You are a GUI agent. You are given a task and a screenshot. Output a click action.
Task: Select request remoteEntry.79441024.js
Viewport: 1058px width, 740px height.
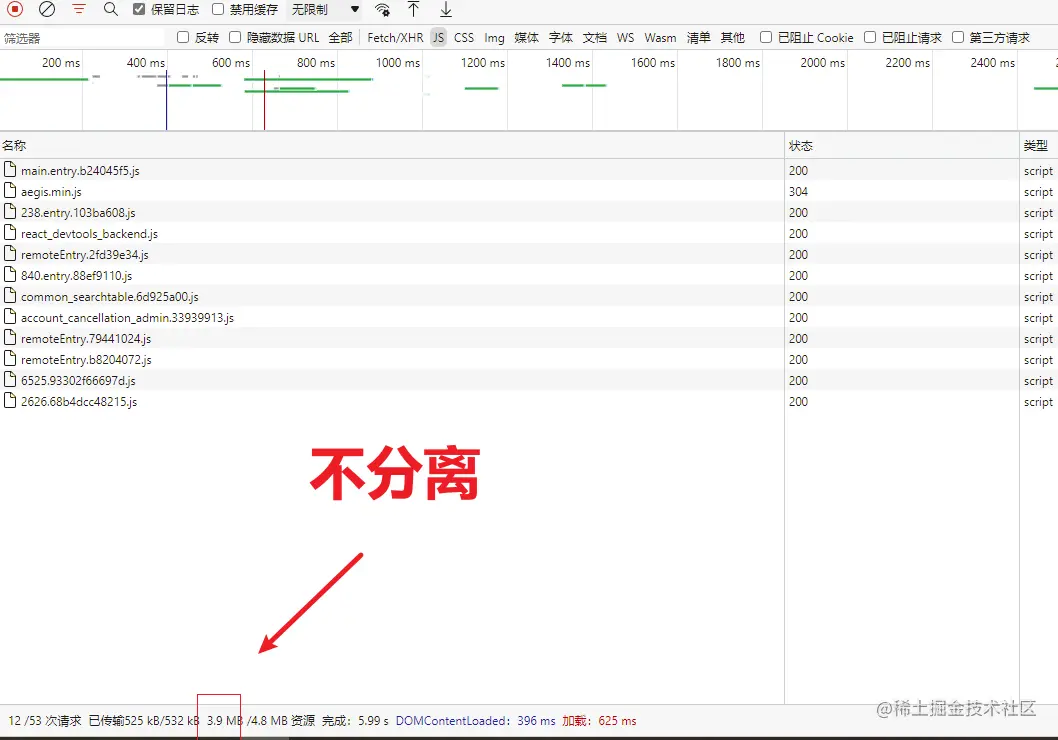[x=529, y=338]
